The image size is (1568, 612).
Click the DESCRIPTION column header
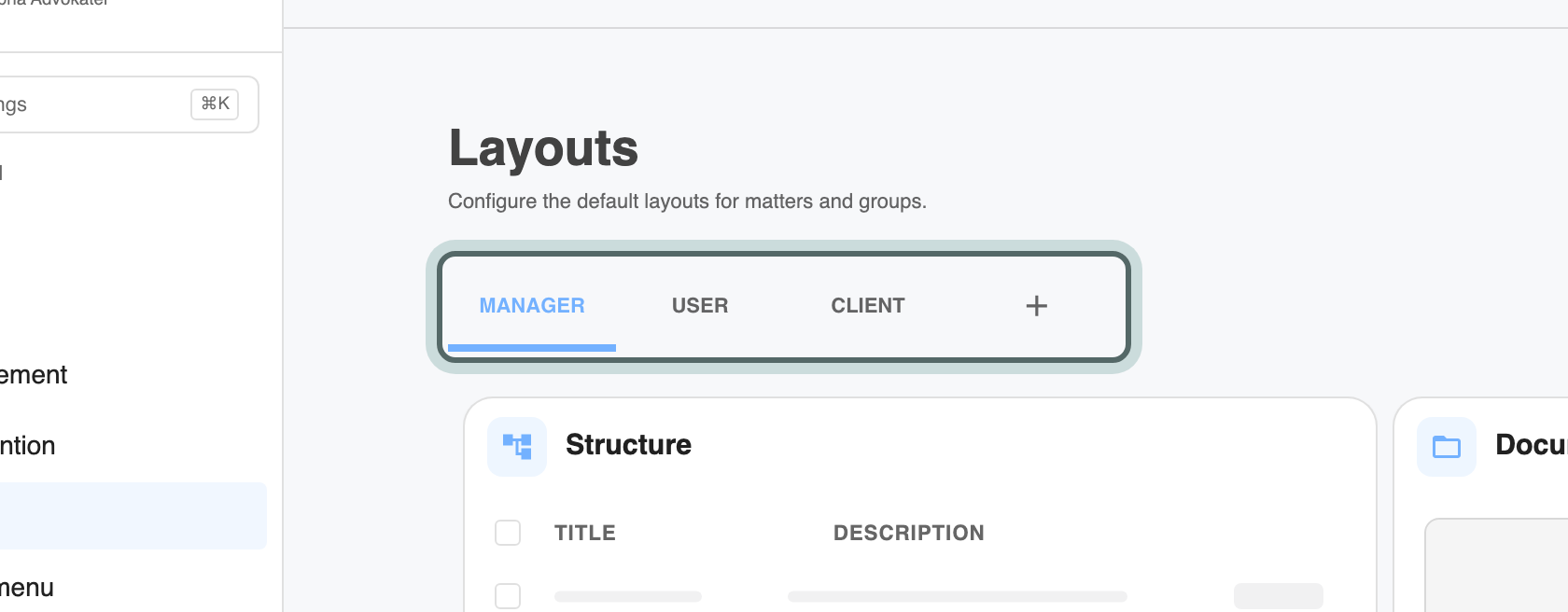[909, 533]
